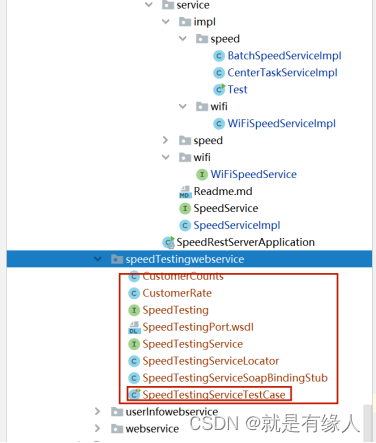Viewport: 376px width, 443px height.
Task: Open SpeedTestingServiceLocator class
Action: [211, 361]
